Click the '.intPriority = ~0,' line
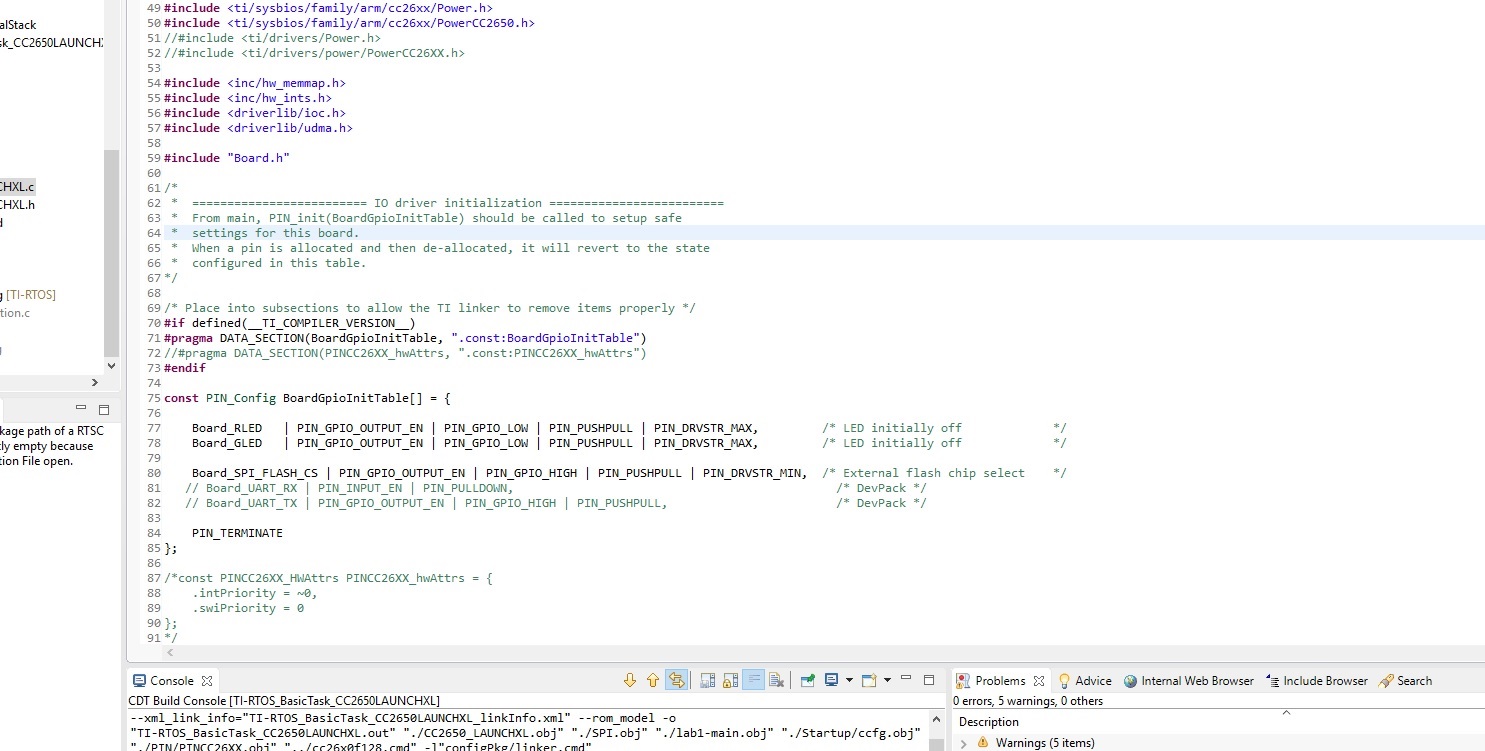Image resolution: width=1485 pixels, height=751 pixels. point(255,593)
